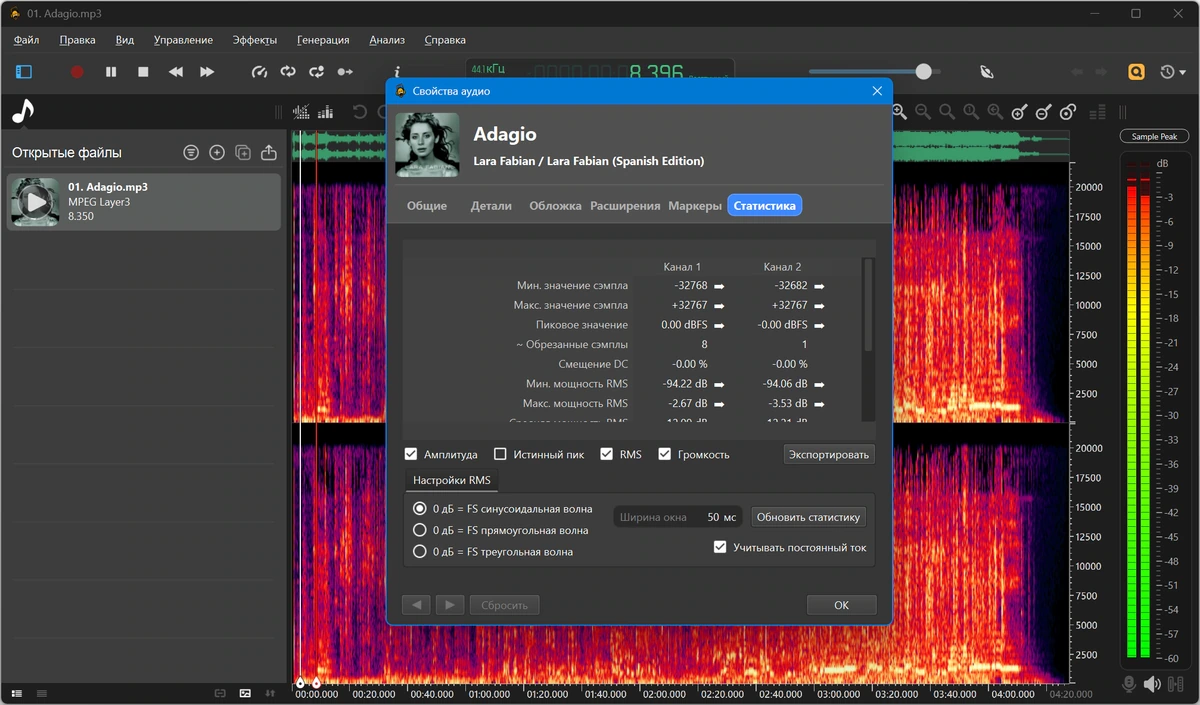The width and height of the screenshot is (1200, 705).
Task: Click the plain magnifier zoom icon
Action: coord(947,112)
